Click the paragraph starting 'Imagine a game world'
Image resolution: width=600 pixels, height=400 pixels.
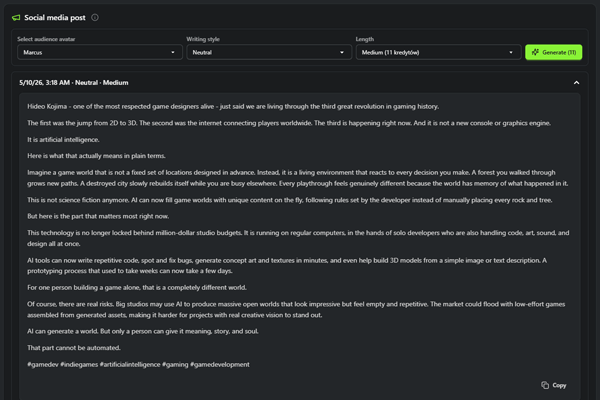click(298, 178)
